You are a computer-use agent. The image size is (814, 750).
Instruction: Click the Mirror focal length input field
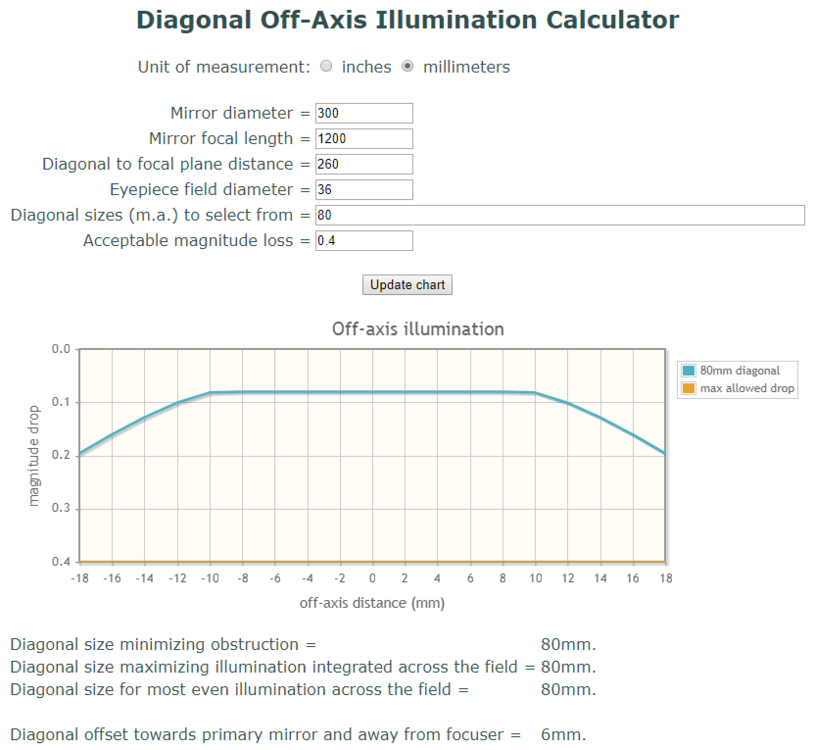tap(363, 138)
